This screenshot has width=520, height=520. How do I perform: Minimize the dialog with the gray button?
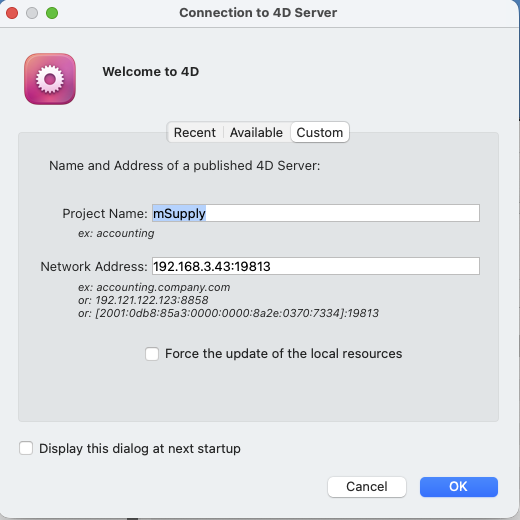(x=32, y=13)
